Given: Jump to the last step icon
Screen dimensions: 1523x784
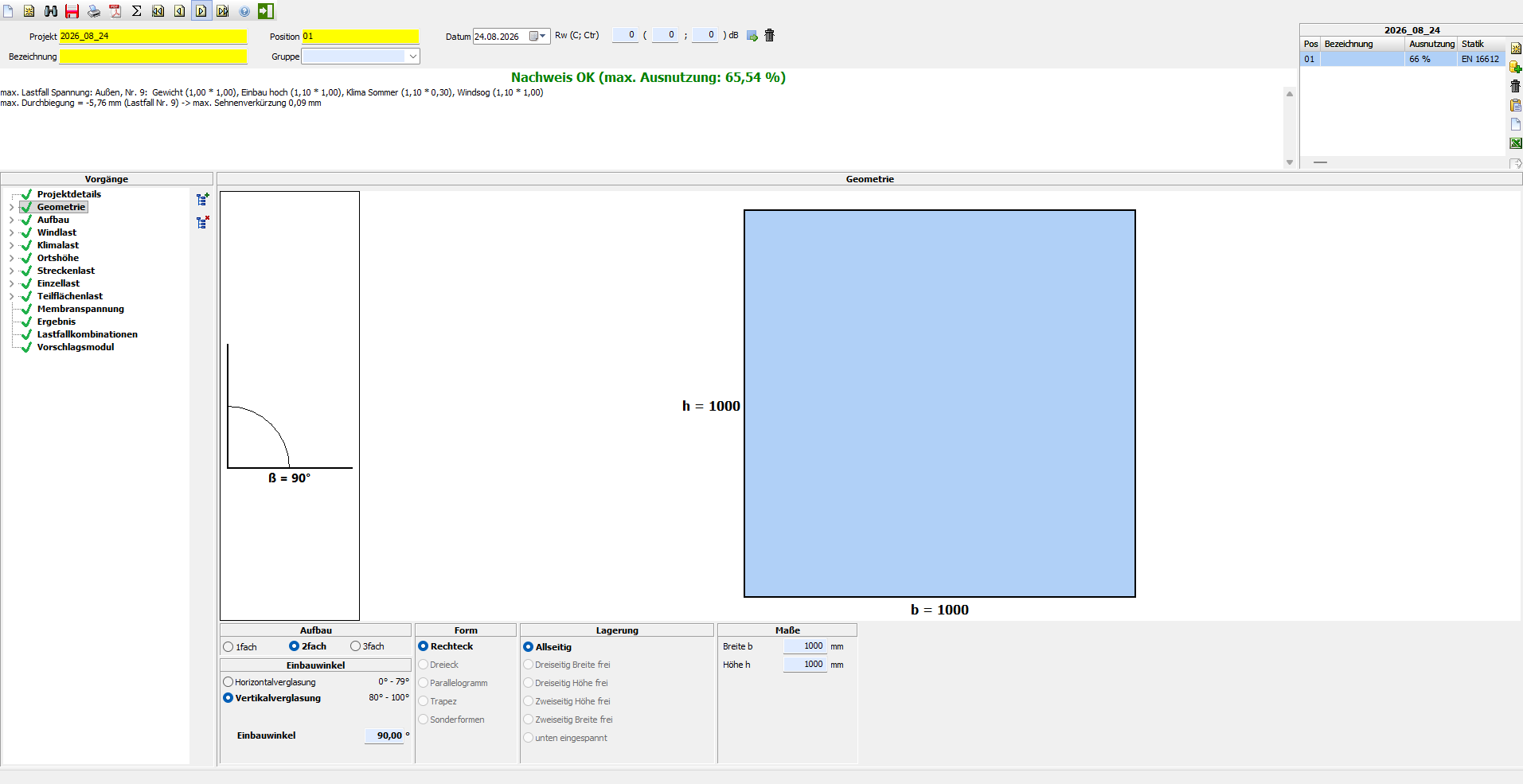Looking at the screenshot, I should pyautogui.click(x=223, y=11).
